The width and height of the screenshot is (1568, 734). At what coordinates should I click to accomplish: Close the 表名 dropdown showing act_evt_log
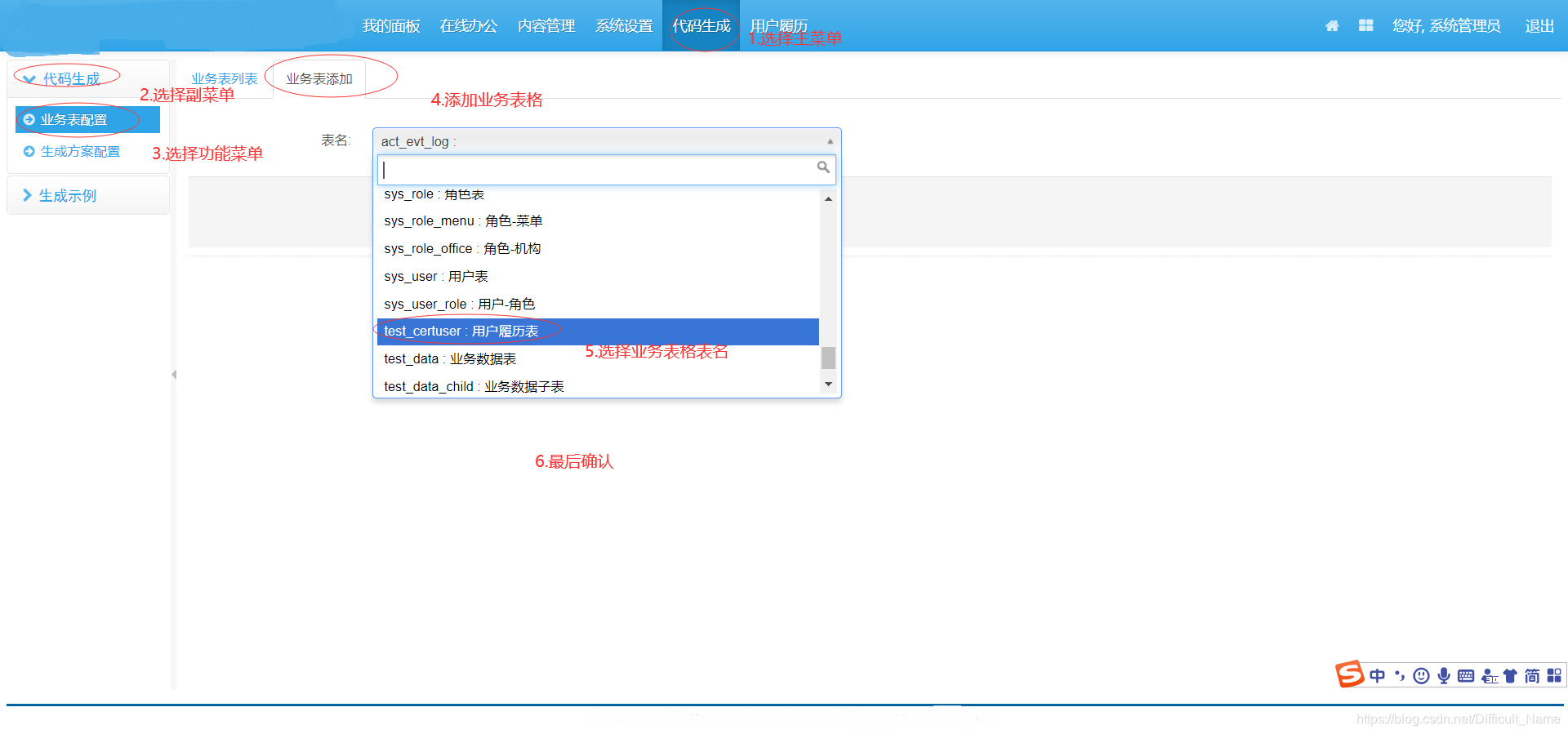[x=607, y=141]
